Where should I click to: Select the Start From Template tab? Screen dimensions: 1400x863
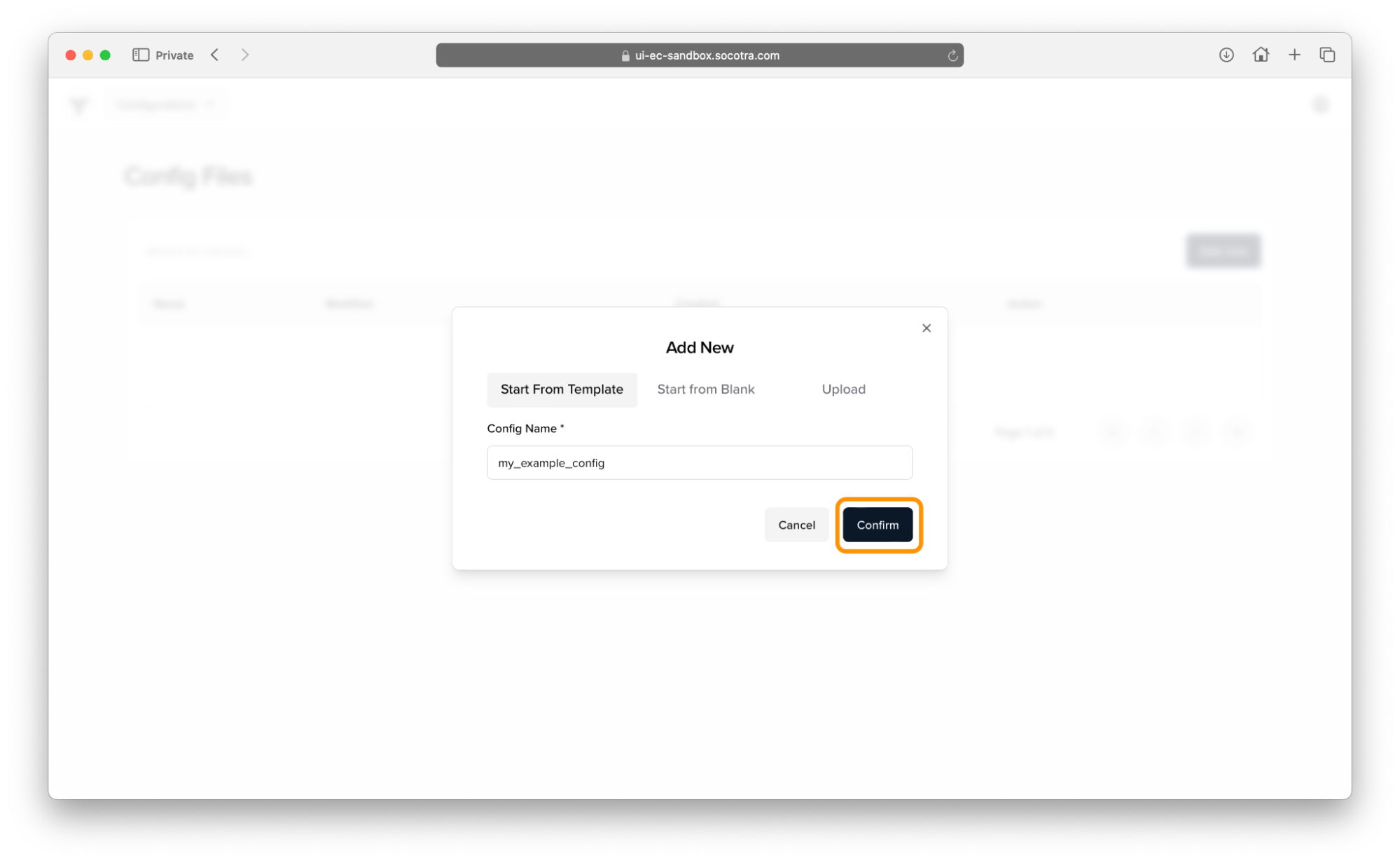coord(562,389)
